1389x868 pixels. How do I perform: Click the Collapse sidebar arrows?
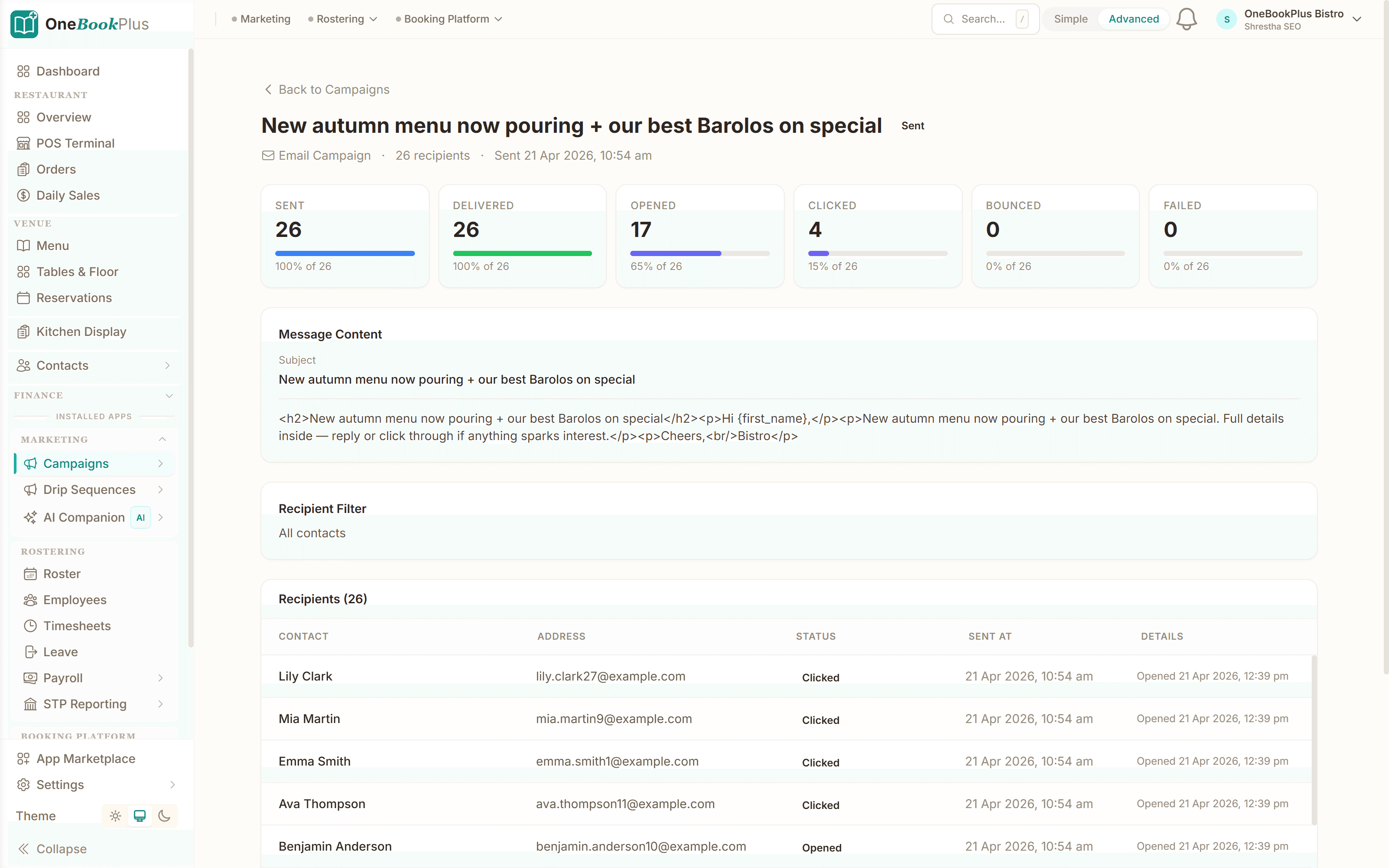[x=23, y=848]
